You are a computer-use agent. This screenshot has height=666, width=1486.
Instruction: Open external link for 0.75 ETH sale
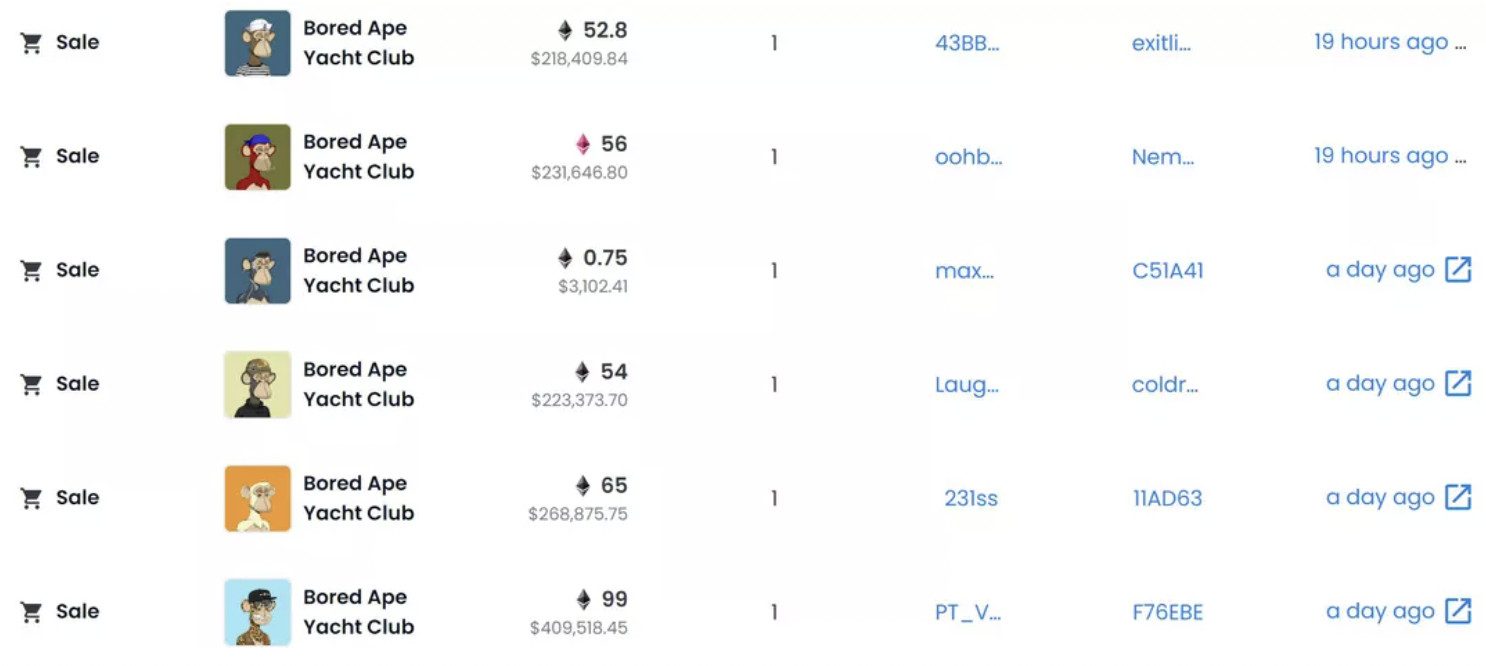(1458, 270)
